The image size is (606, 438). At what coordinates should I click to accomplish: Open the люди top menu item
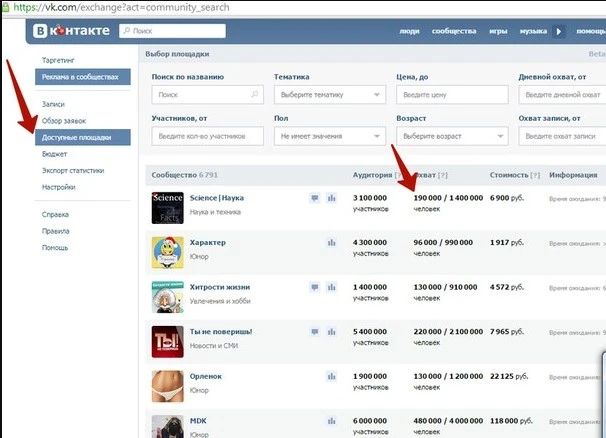point(409,31)
